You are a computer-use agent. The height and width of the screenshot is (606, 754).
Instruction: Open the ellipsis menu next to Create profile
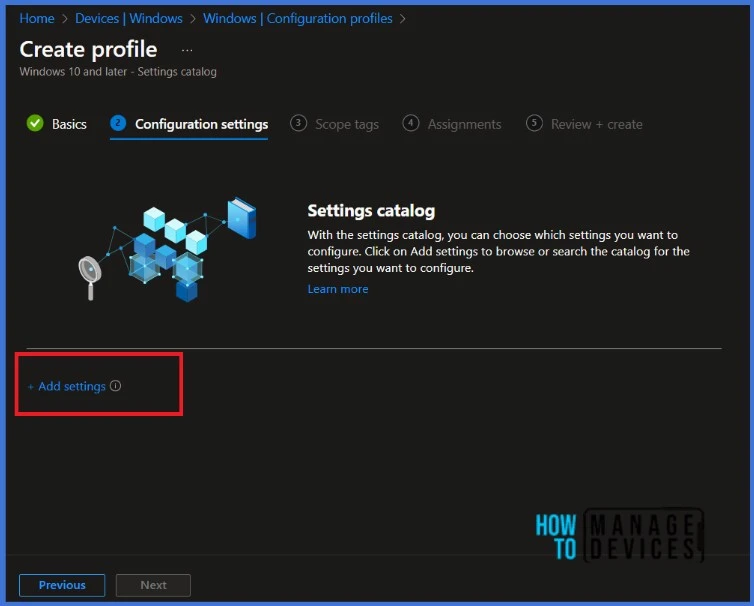click(x=187, y=50)
